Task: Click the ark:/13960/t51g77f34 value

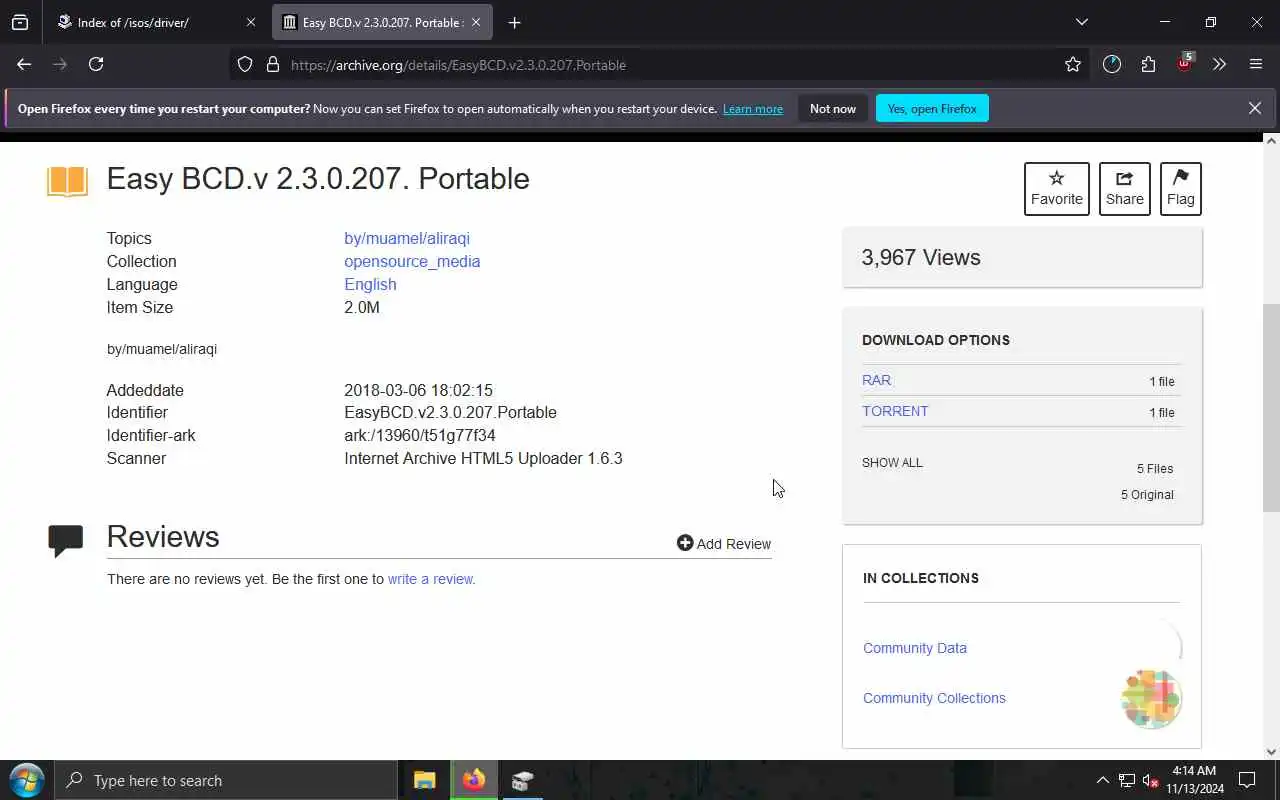Action: coord(420,435)
